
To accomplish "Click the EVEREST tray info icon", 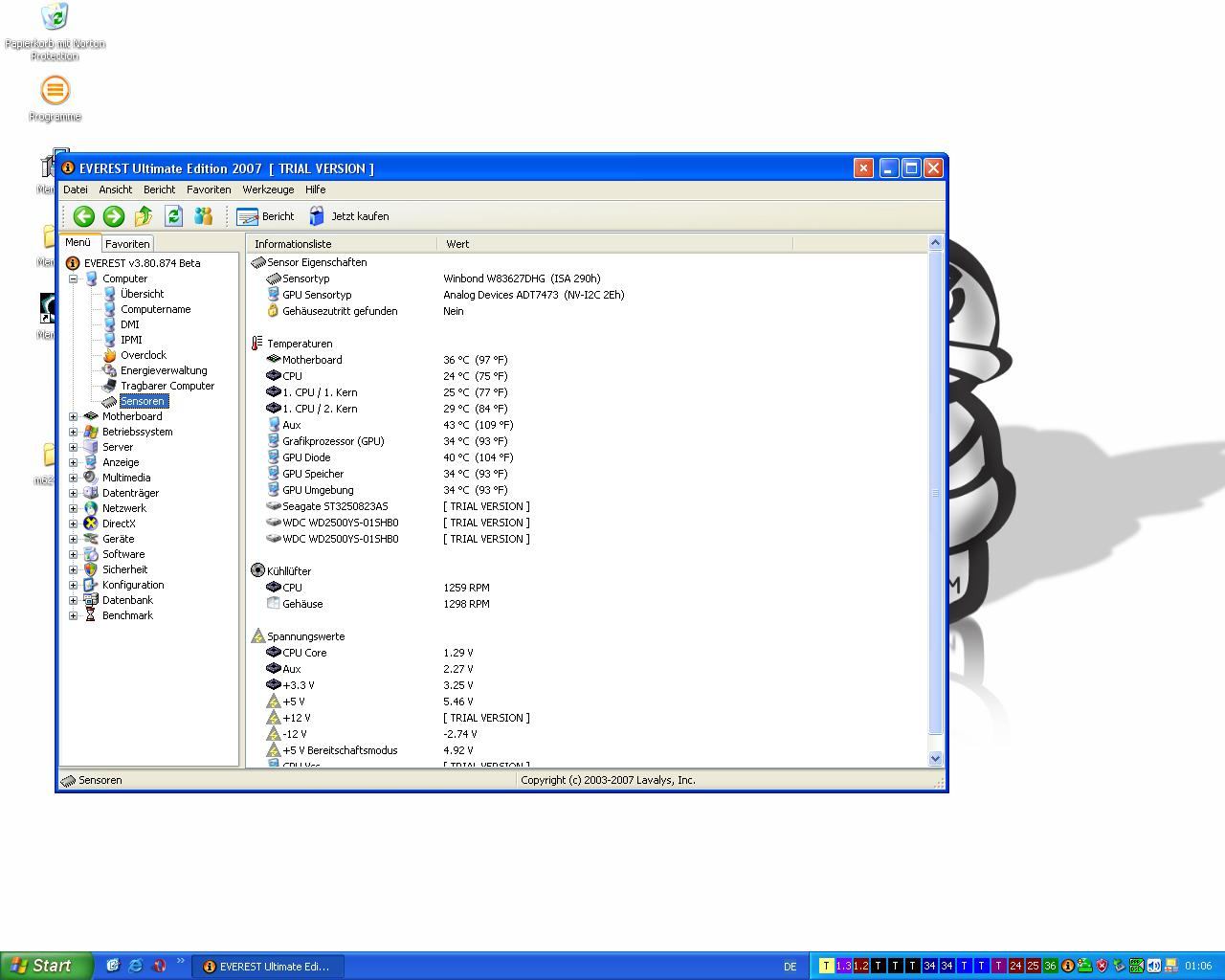I will click(x=1068, y=966).
